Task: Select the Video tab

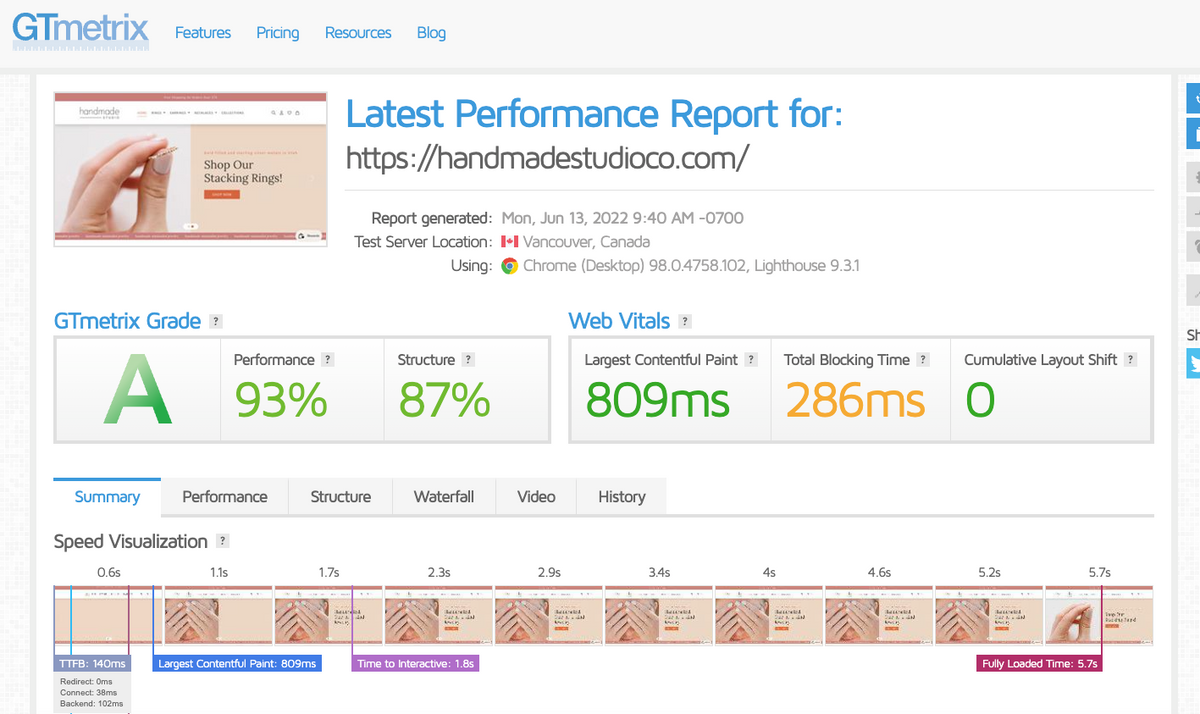Action: point(536,497)
